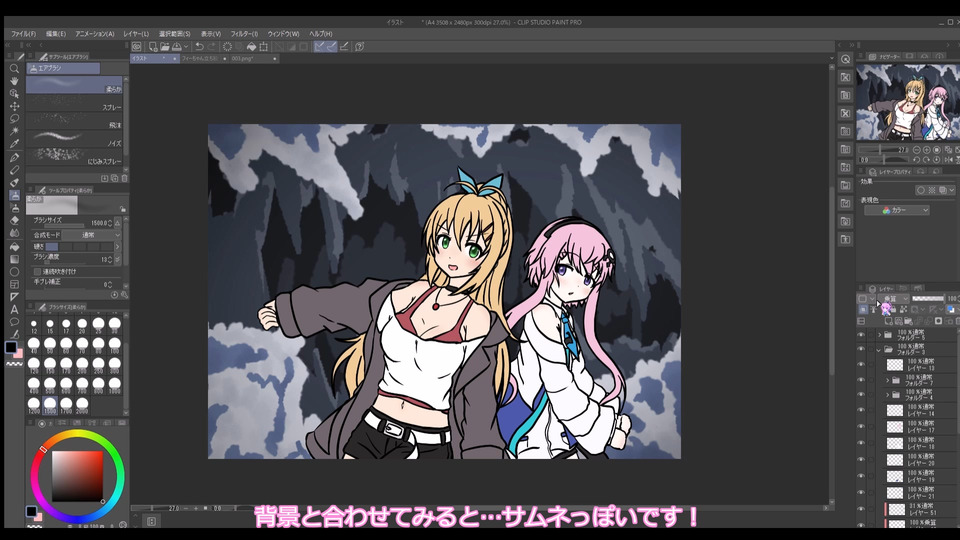This screenshot has height=540, width=960.
Task: Select the スプレー sub tool
Action: point(75,103)
